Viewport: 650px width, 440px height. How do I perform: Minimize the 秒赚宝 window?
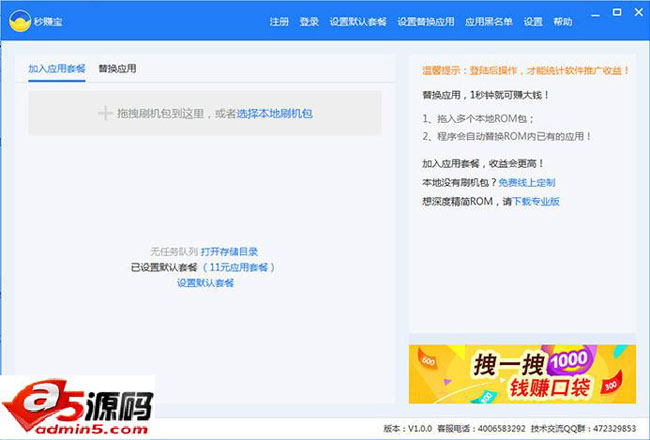pyautogui.click(x=595, y=15)
